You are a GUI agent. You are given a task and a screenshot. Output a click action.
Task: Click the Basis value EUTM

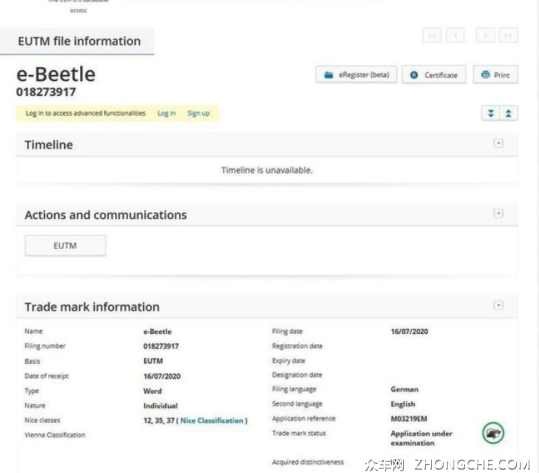pyautogui.click(x=153, y=361)
